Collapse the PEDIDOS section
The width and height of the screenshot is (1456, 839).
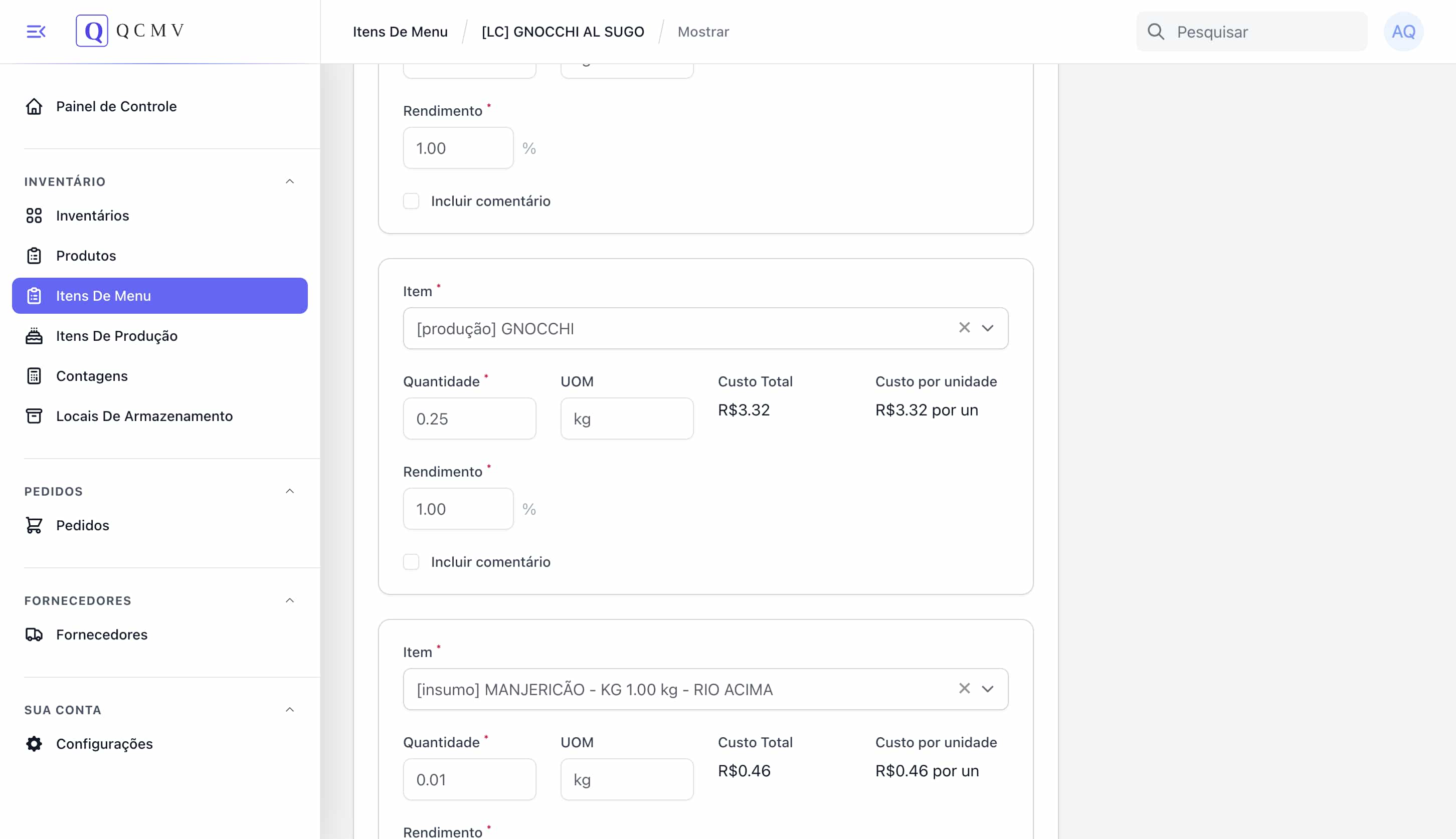[290, 491]
